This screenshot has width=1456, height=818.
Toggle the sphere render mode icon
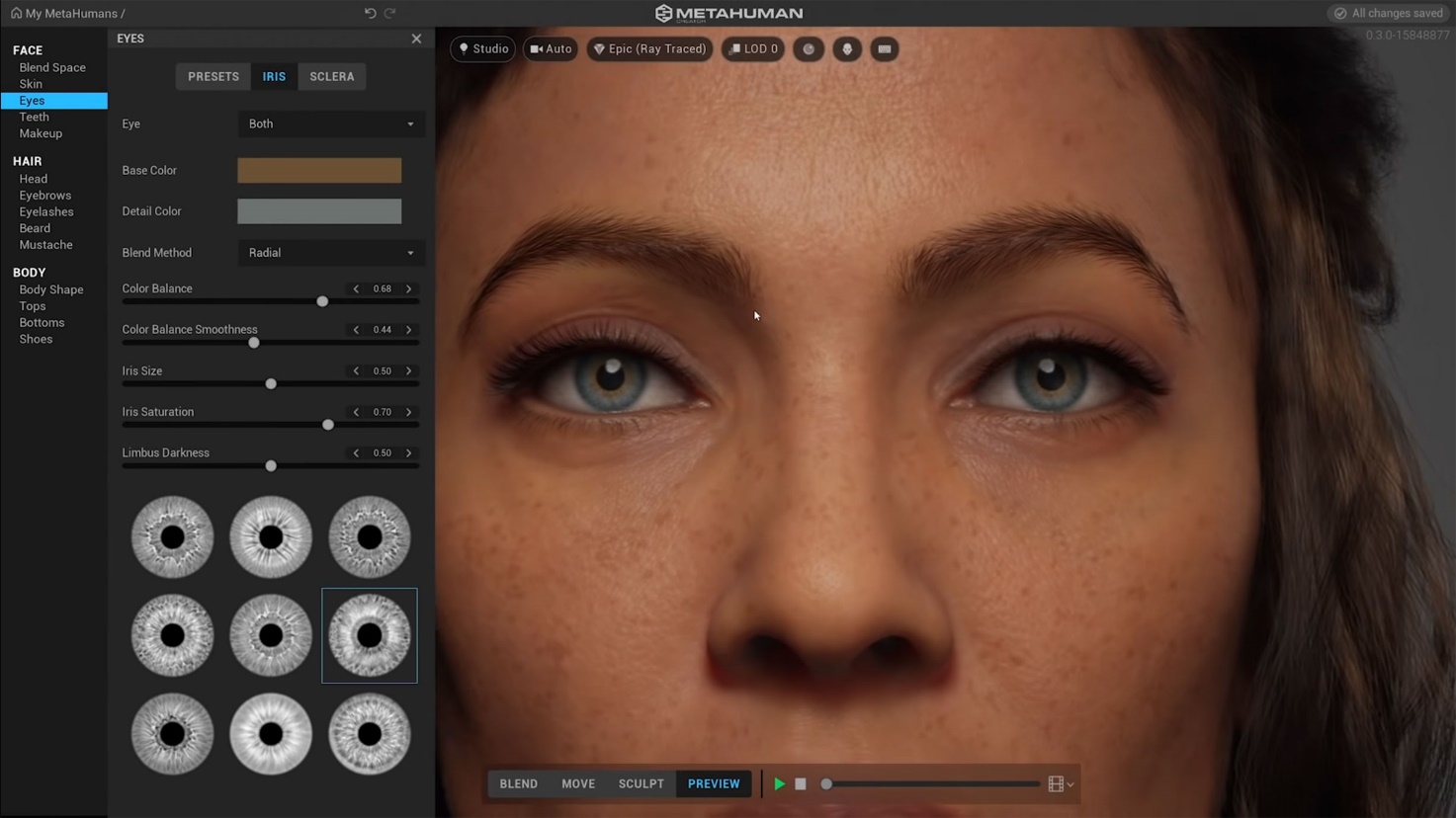coord(809,48)
